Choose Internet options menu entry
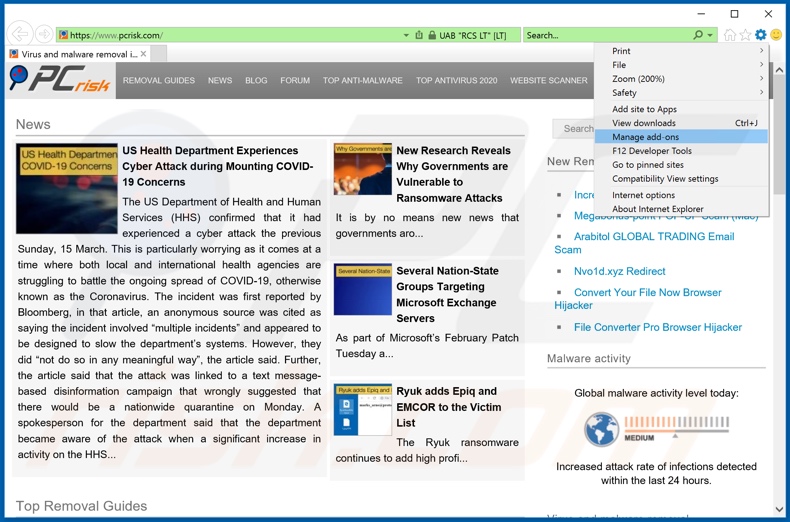This screenshot has width=790, height=522. 643,195
